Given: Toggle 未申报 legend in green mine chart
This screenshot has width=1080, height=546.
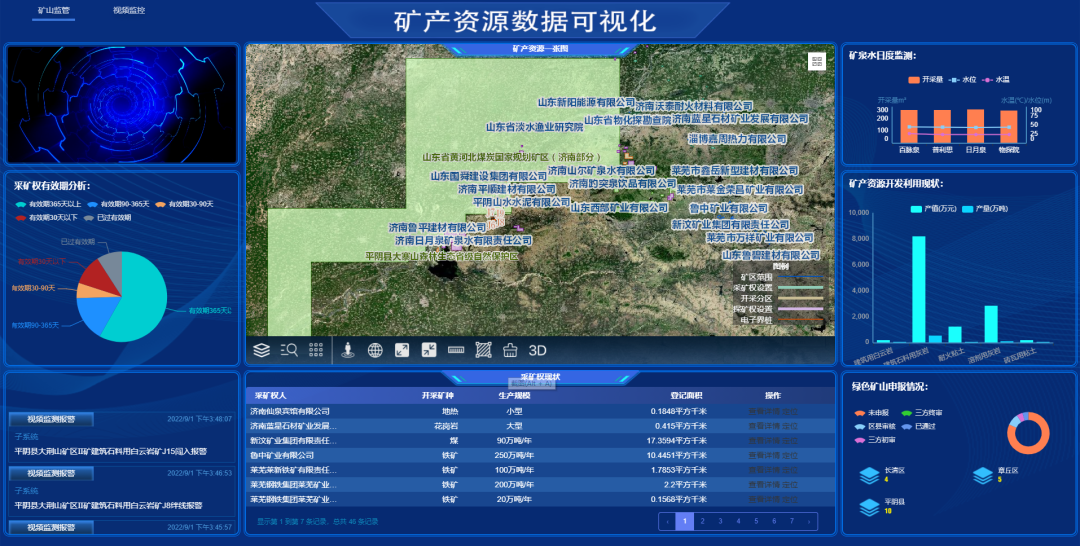Looking at the screenshot, I should tap(871, 413).
